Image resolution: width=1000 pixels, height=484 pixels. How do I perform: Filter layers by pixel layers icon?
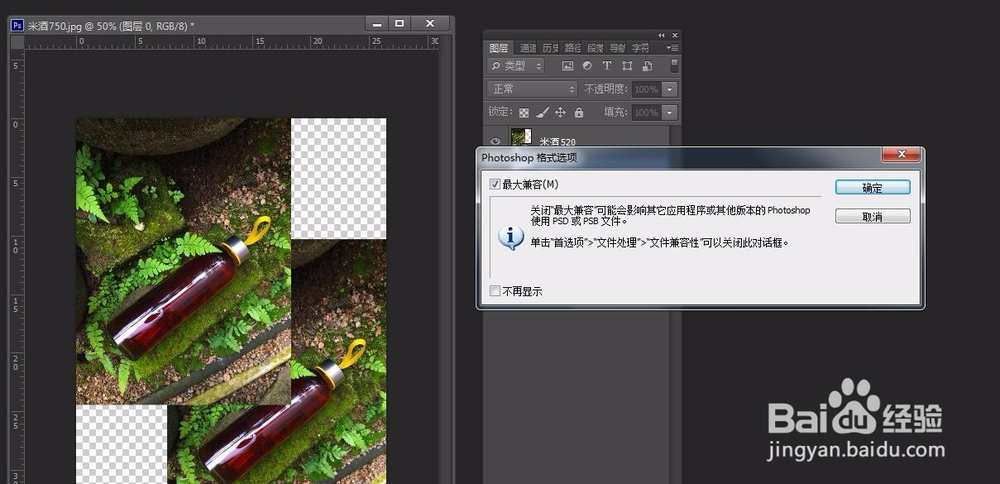[x=567, y=66]
